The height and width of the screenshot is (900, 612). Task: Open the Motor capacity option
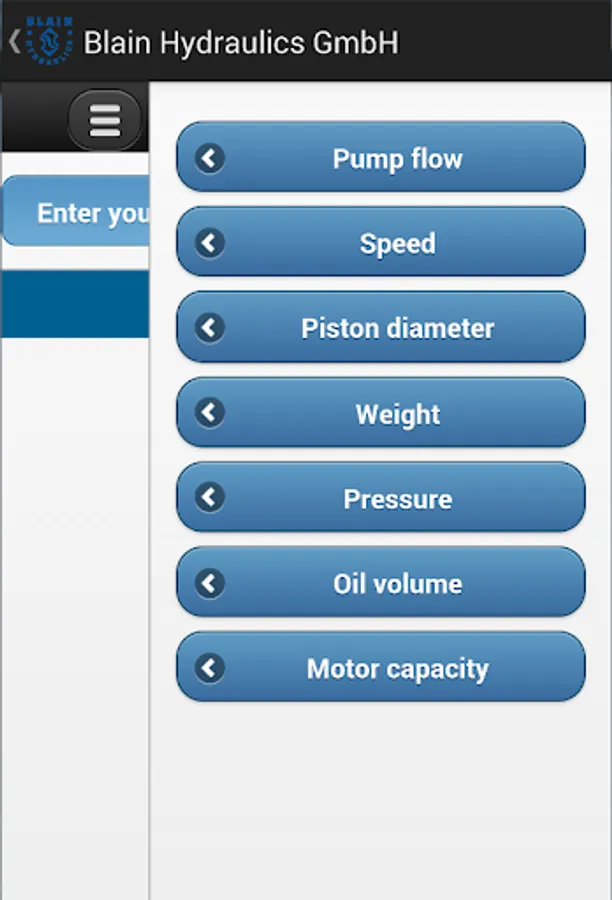point(381,667)
